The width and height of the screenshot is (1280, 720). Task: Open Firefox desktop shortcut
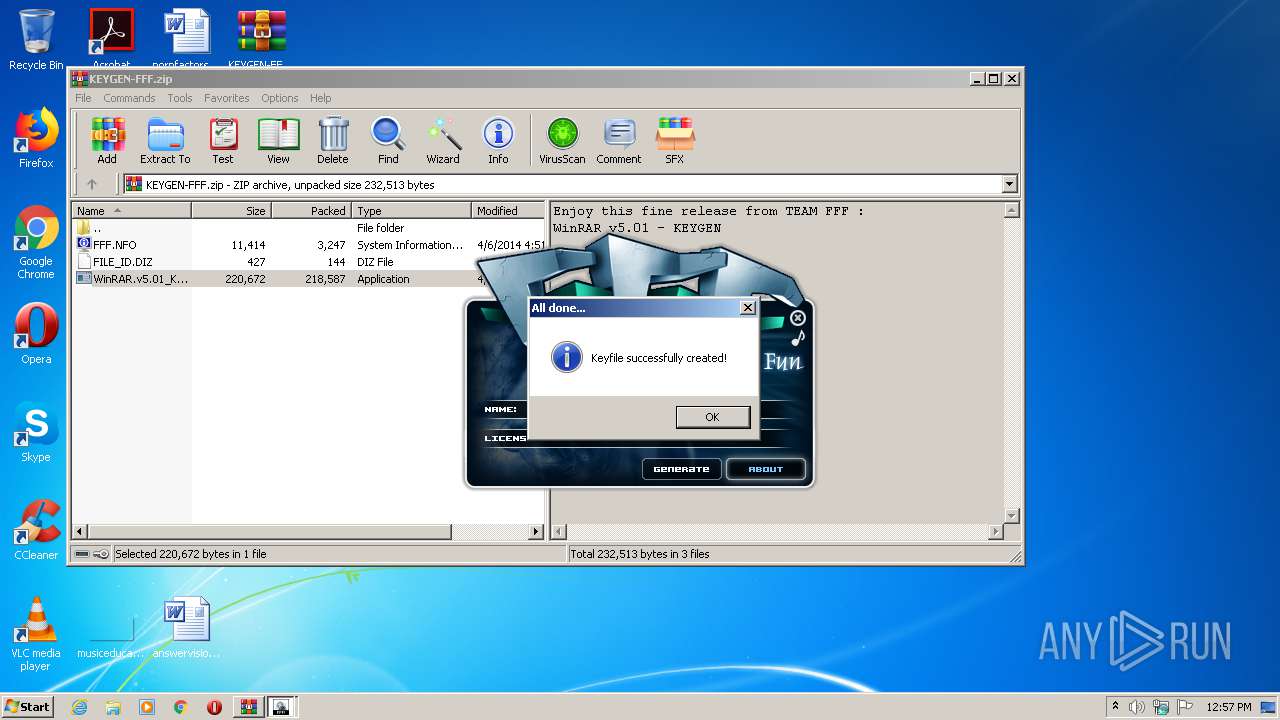click(x=36, y=138)
